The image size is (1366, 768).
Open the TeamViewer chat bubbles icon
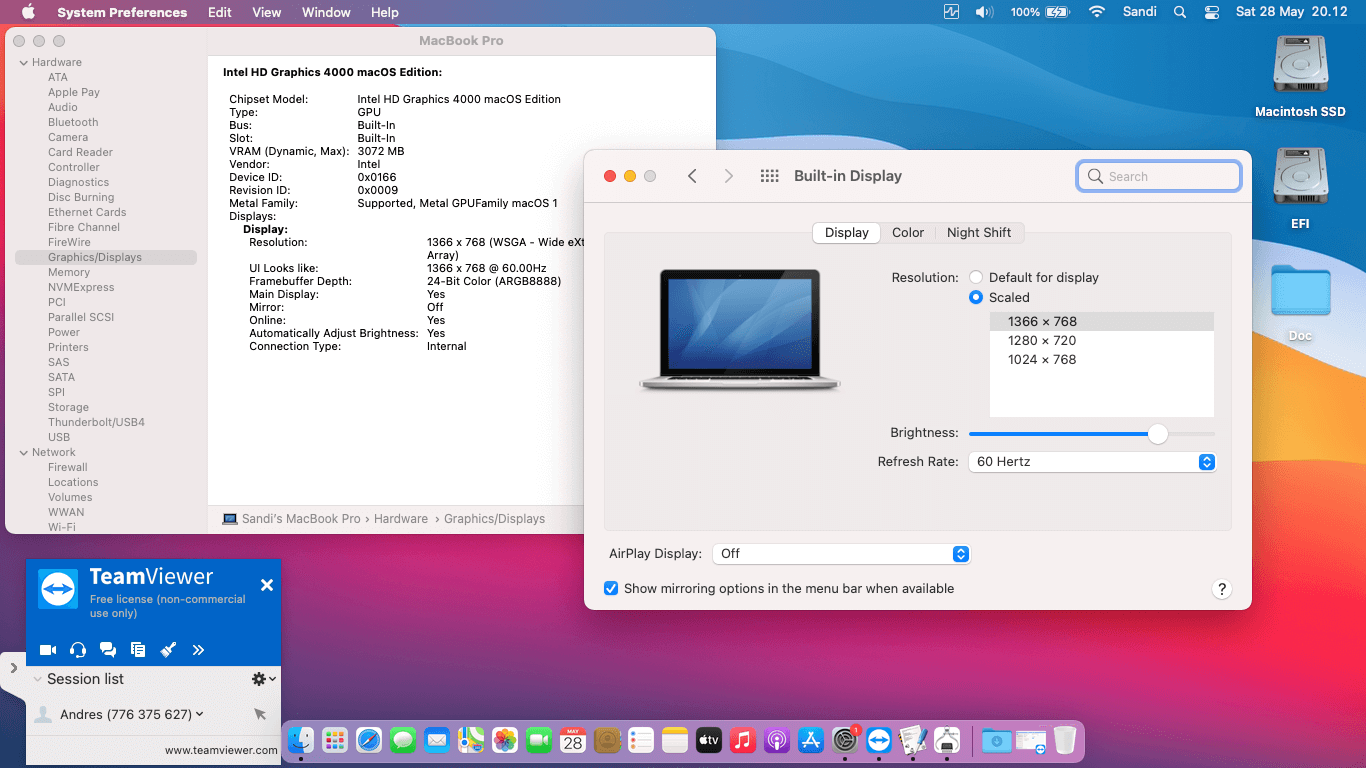(108, 650)
